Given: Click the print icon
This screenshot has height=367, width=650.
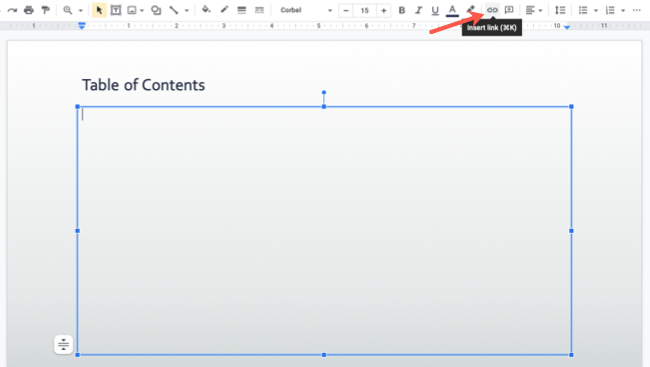Looking at the screenshot, I should (29, 10).
